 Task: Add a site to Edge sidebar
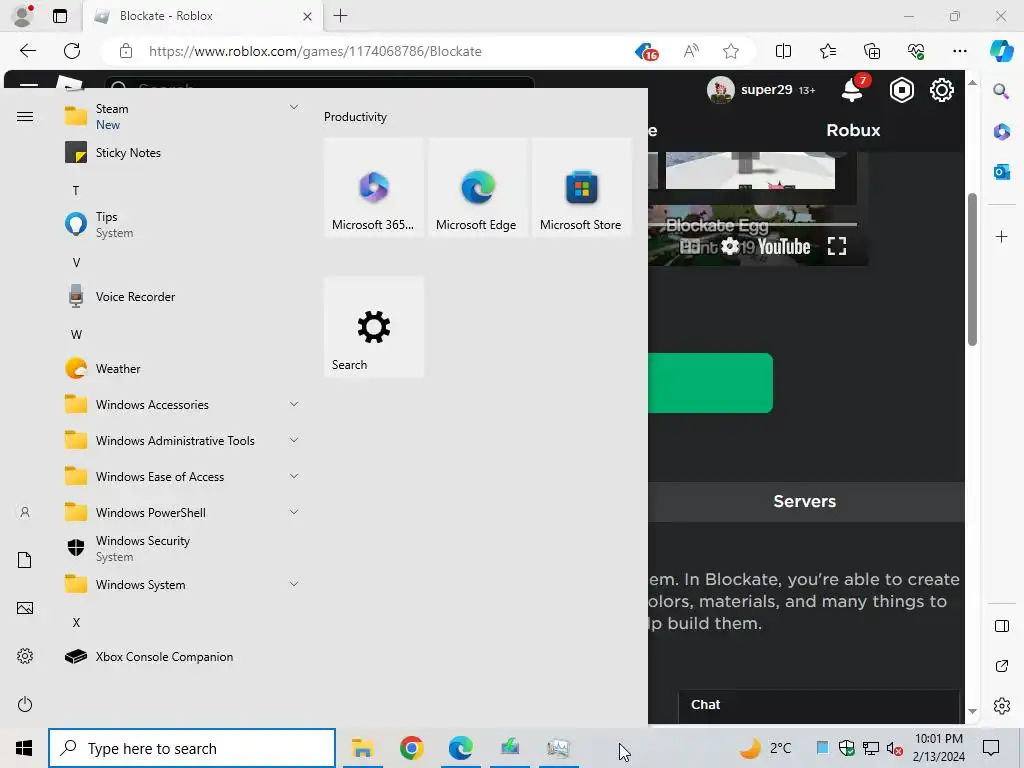coord(1001,236)
